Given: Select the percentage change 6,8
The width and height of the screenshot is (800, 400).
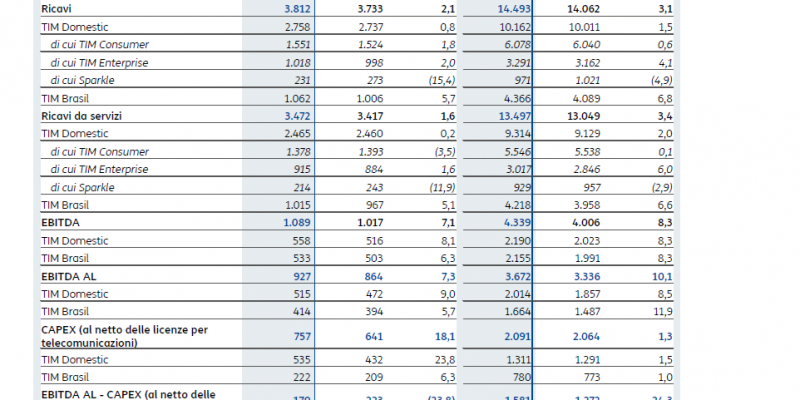Looking at the screenshot, I should [665, 98].
